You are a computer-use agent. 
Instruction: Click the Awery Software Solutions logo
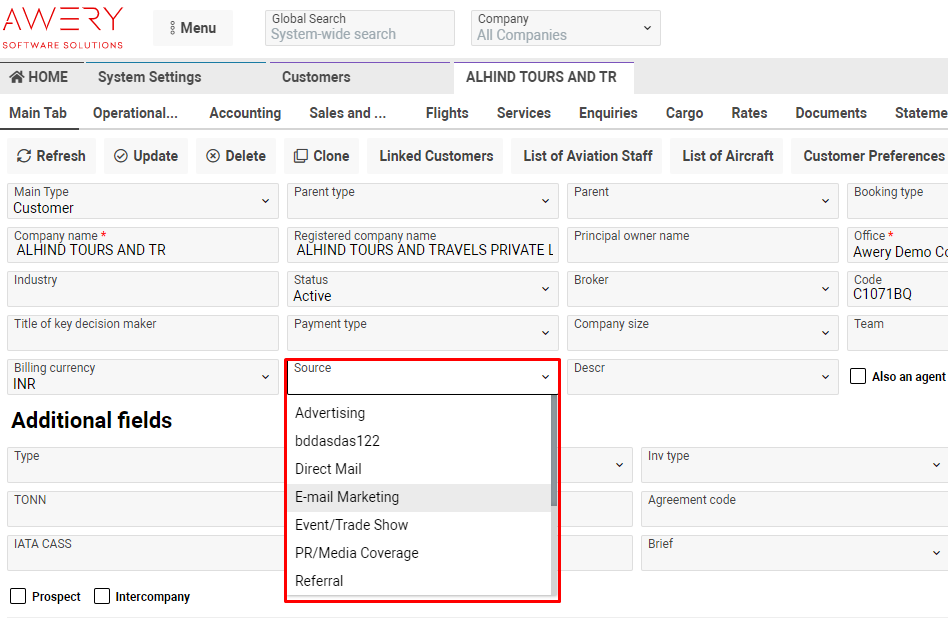click(x=63, y=28)
